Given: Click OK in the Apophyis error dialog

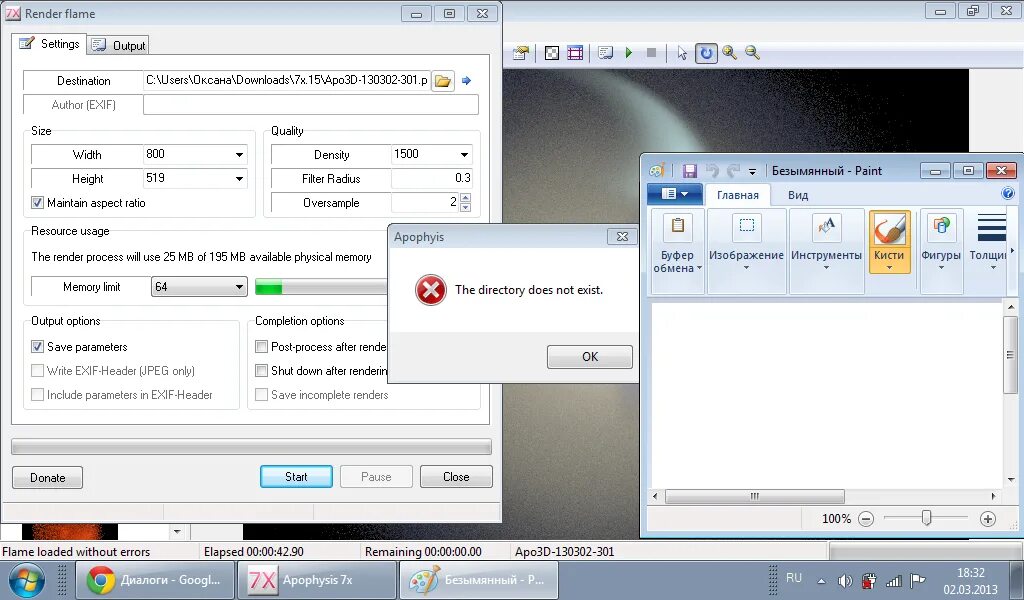Looking at the screenshot, I should (590, 356).
